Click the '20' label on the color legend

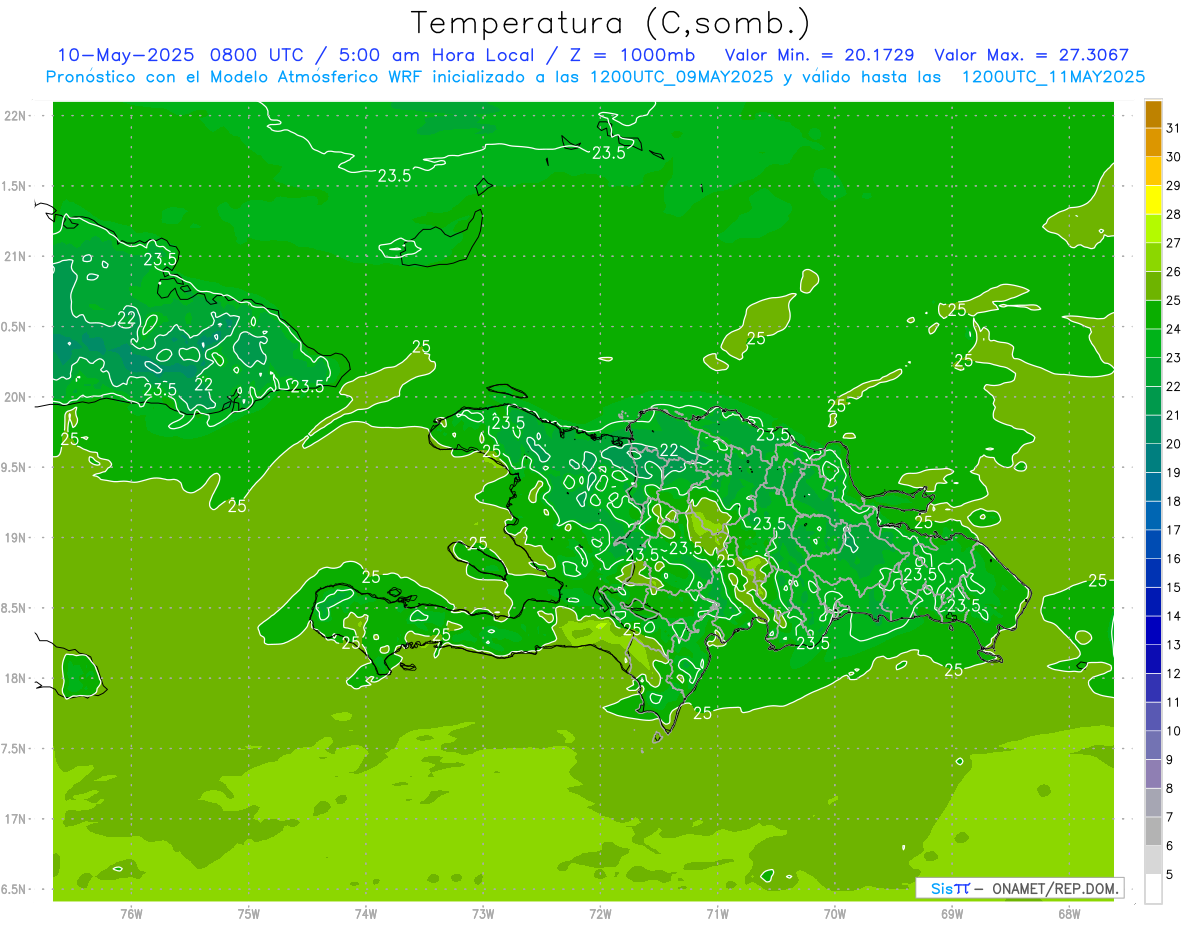click(x=1174, y=444)
